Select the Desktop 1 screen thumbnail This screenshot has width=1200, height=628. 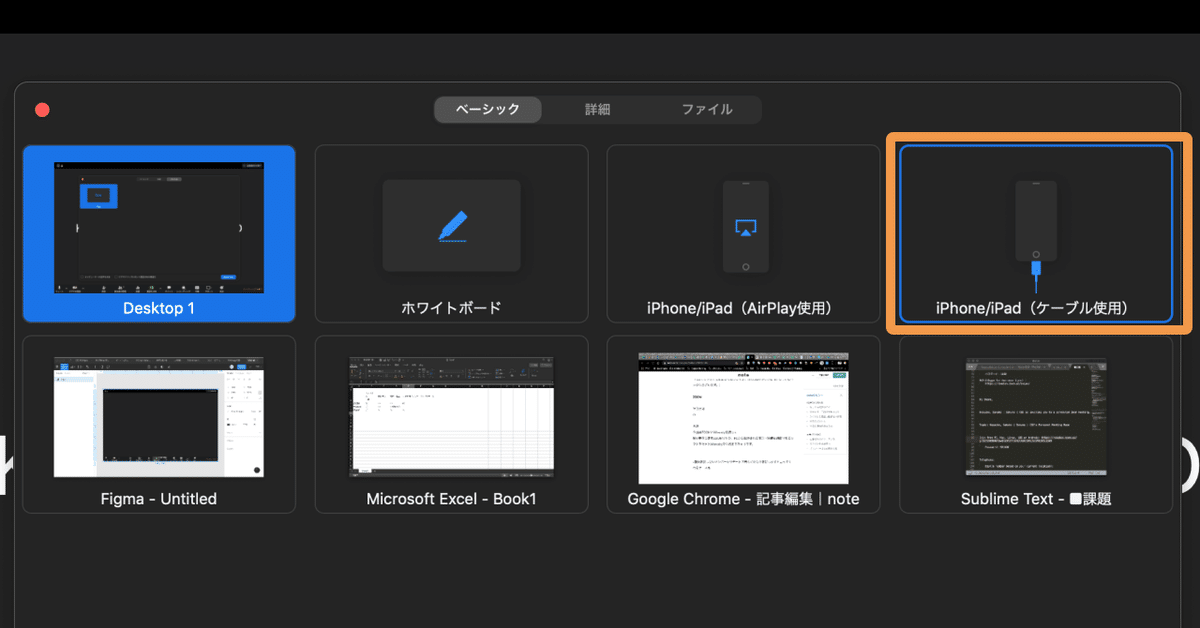[x=159, y=227]
